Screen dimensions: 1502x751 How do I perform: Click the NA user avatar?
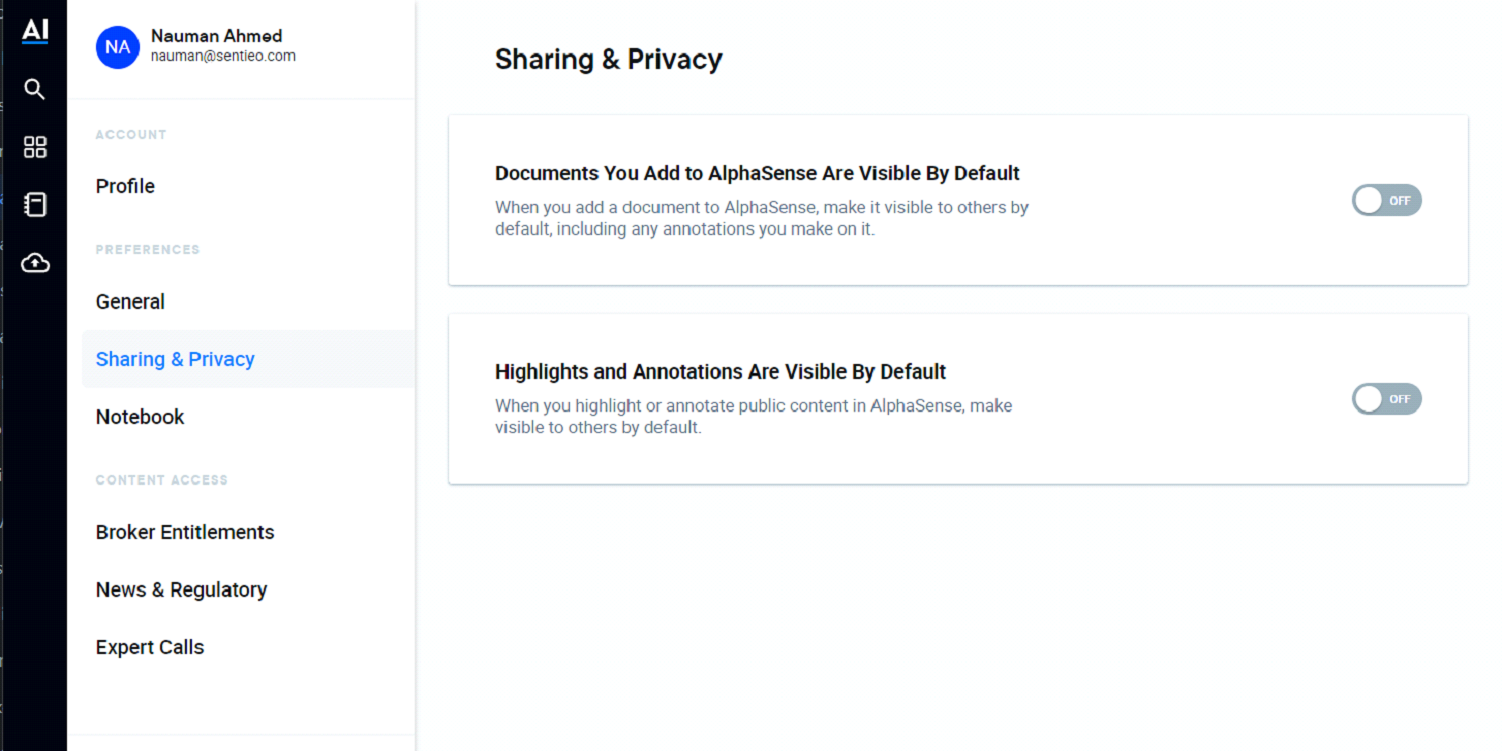(x=117, y=47)
